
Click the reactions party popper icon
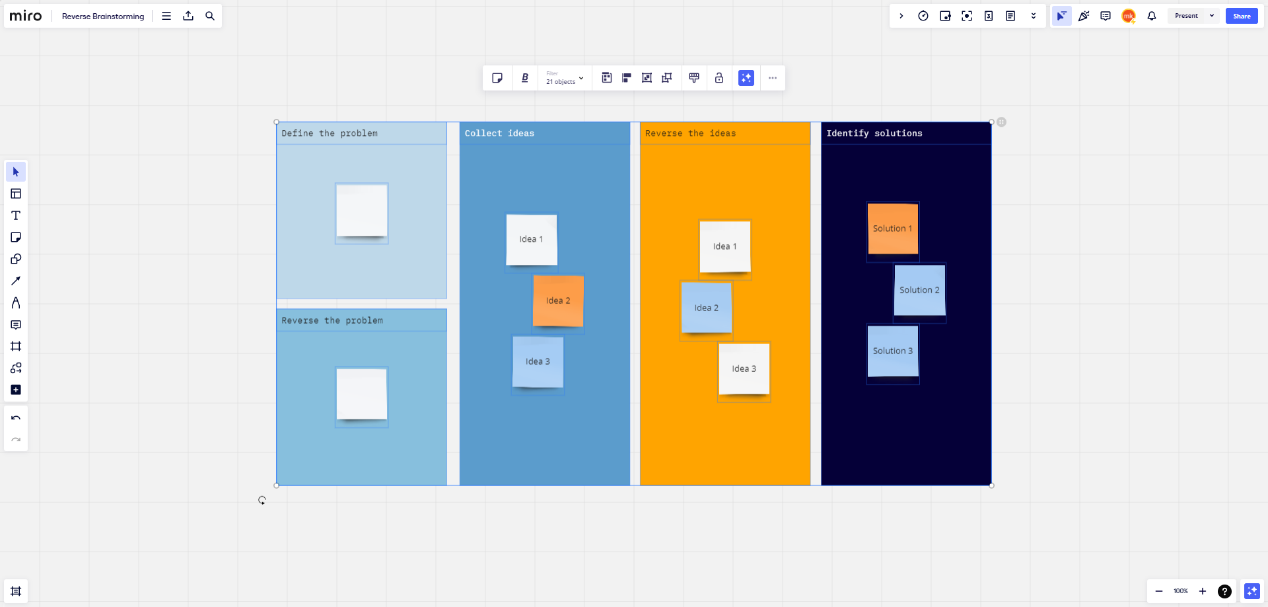point(1084,16)
